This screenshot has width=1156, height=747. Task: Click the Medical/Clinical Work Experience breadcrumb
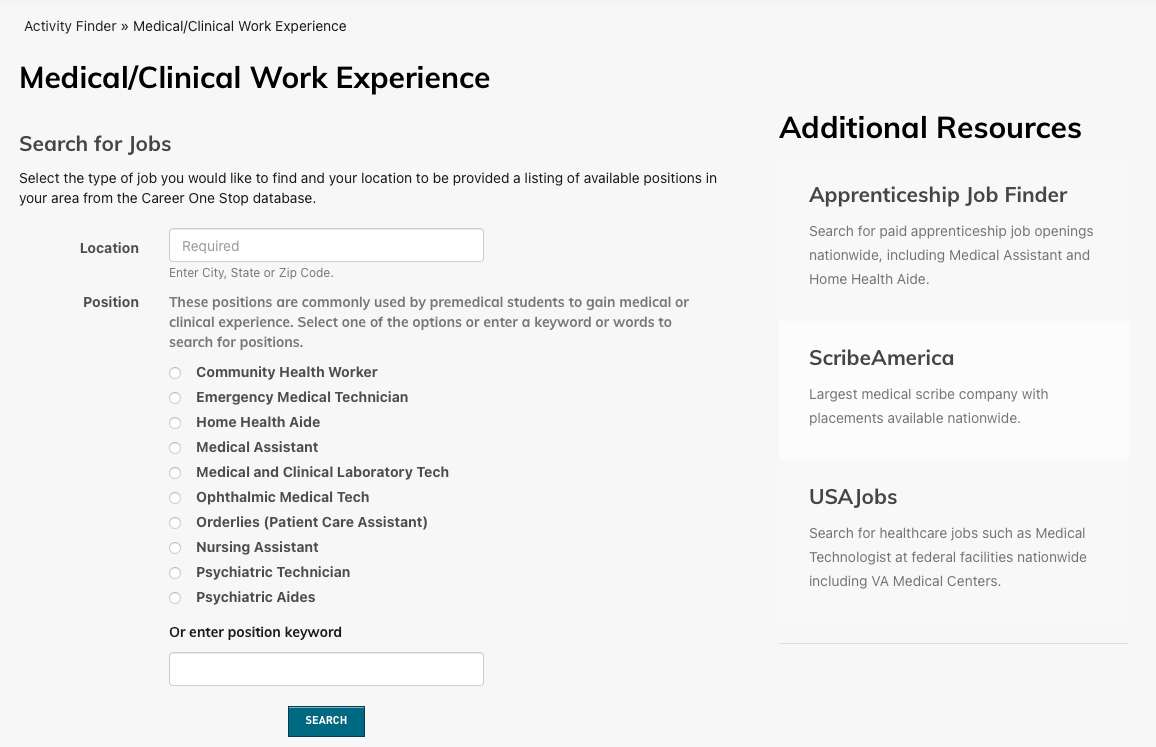239,26
